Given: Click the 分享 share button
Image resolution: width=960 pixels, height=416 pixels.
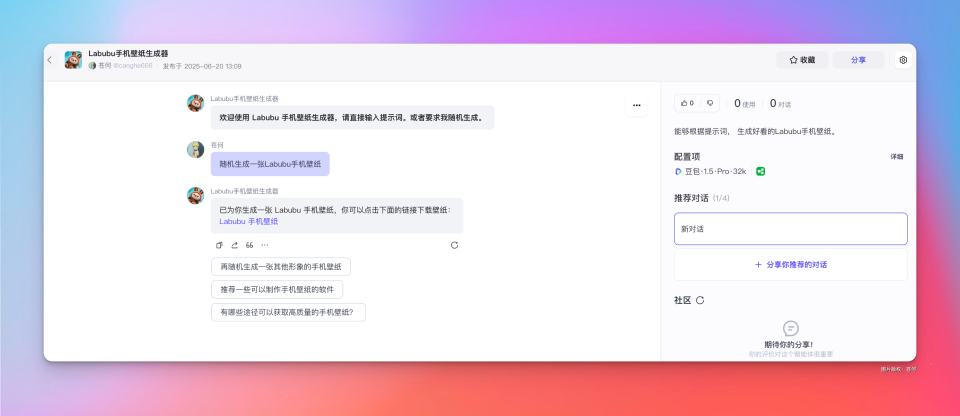Looking at the screenshot, I should [x=858, y=60].
